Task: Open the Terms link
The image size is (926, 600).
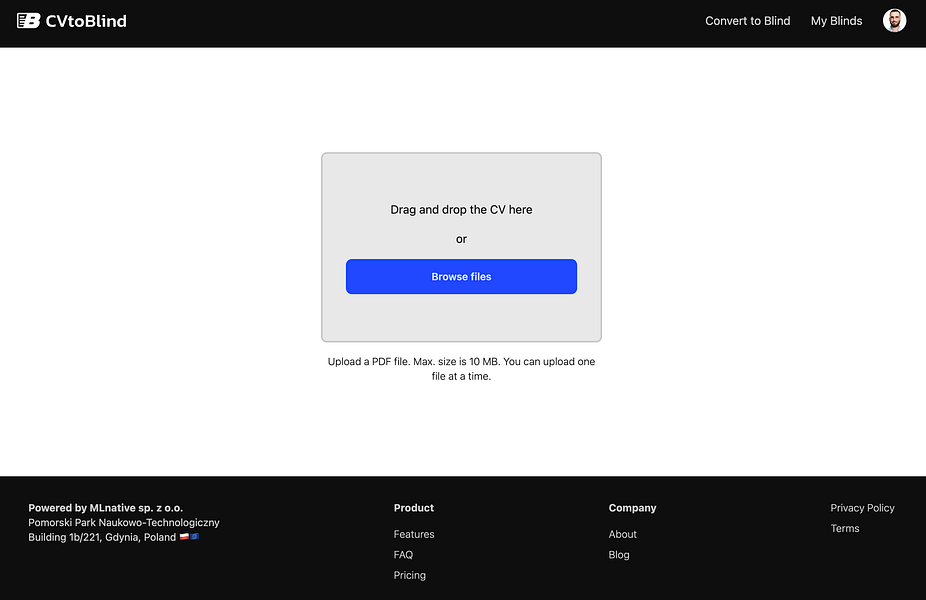Action: [844, 528]
